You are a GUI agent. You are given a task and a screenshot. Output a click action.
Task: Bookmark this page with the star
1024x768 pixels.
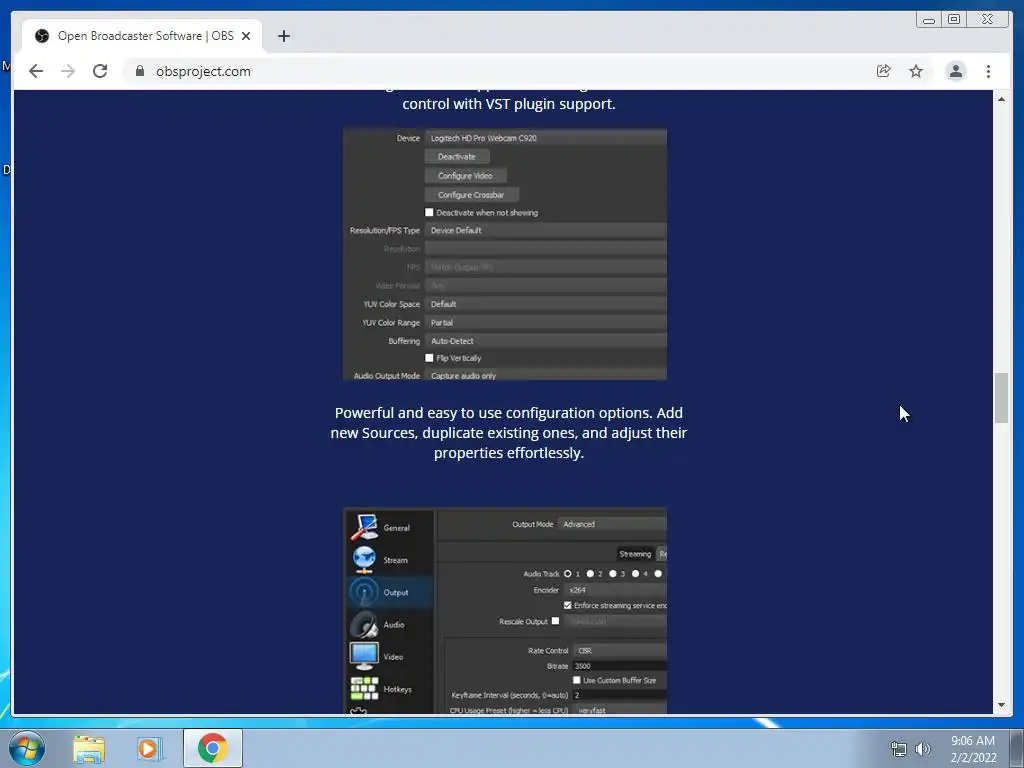click(x=916, y=71)
